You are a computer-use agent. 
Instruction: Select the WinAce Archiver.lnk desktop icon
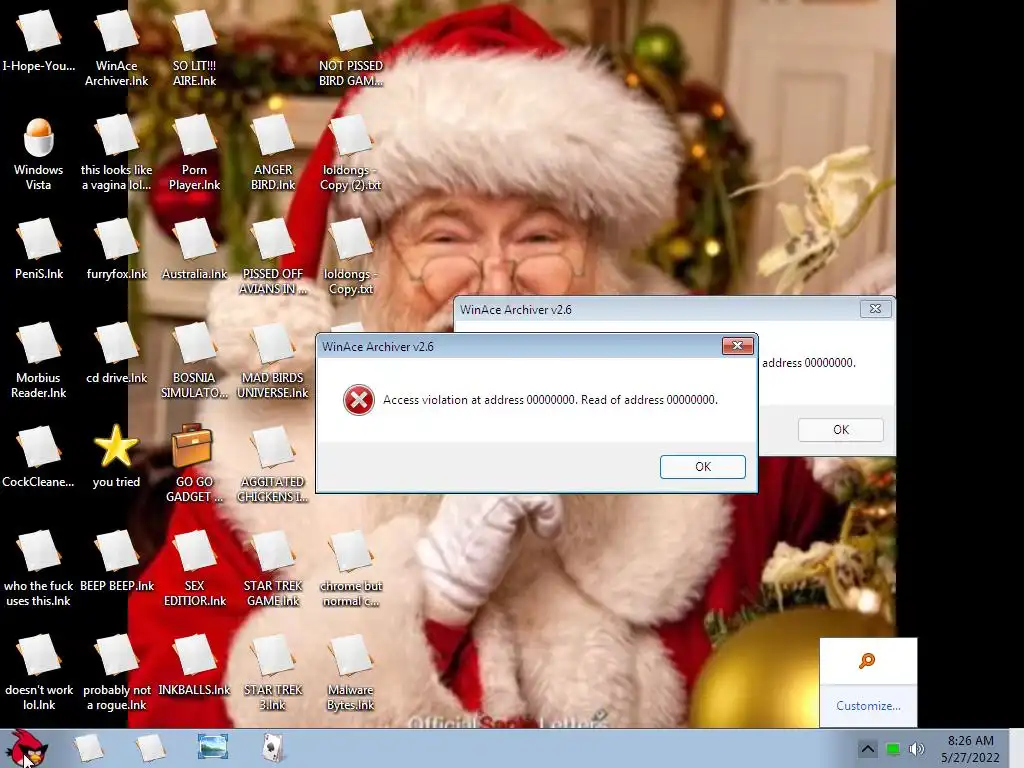[x=116, y=49]
